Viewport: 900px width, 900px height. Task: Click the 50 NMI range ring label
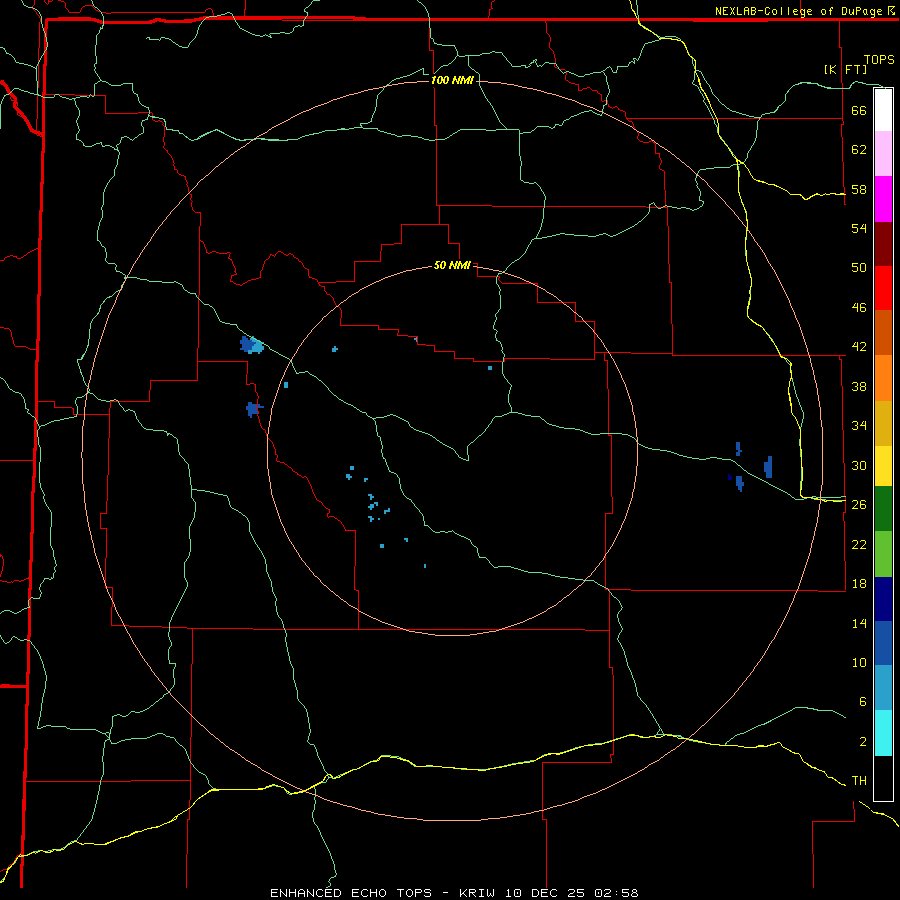[x=452, y=265]
